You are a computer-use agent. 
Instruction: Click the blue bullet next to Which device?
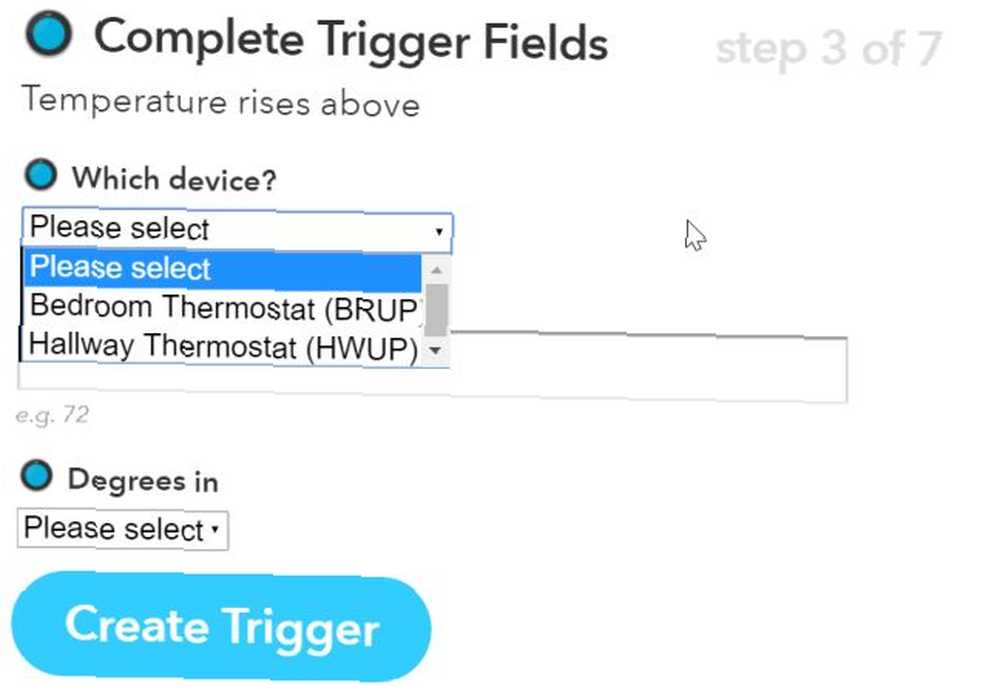coord(41,175)
